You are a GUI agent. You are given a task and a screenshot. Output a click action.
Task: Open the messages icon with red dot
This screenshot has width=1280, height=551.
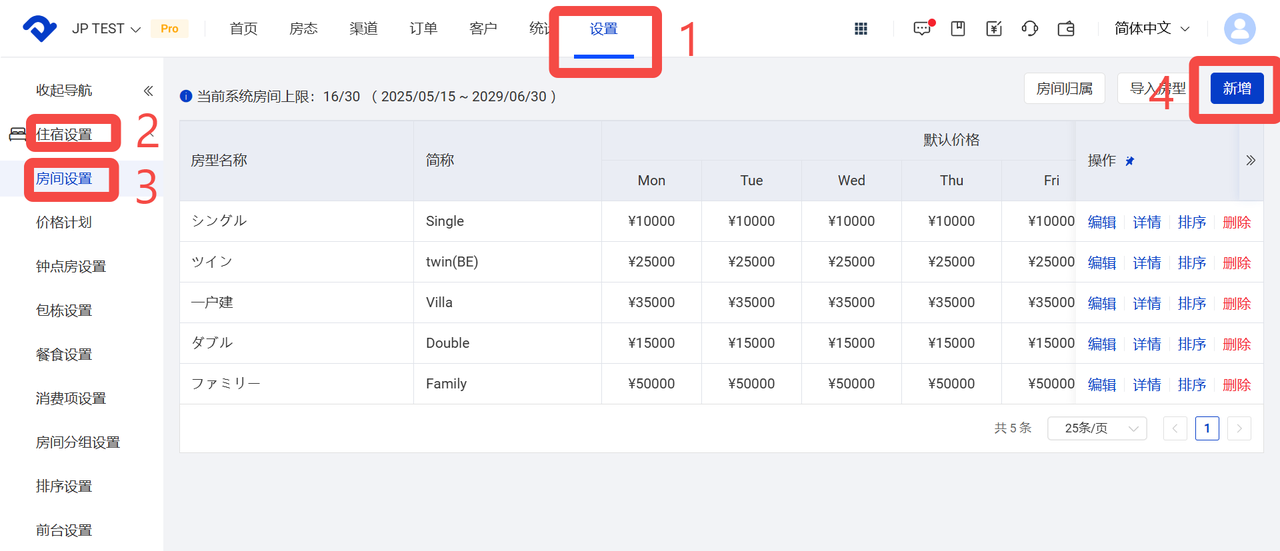pos(922,29)
